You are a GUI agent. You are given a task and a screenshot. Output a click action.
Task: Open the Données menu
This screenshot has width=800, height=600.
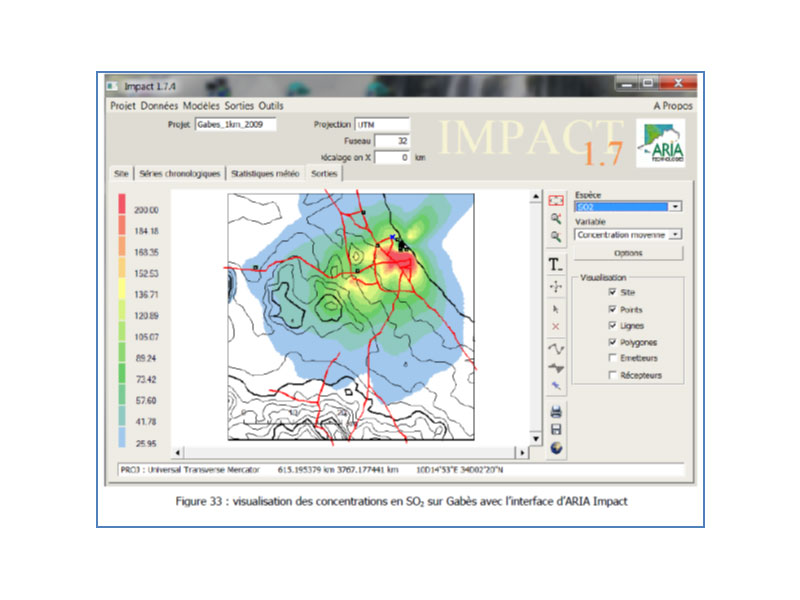click(x=159, y=106)
